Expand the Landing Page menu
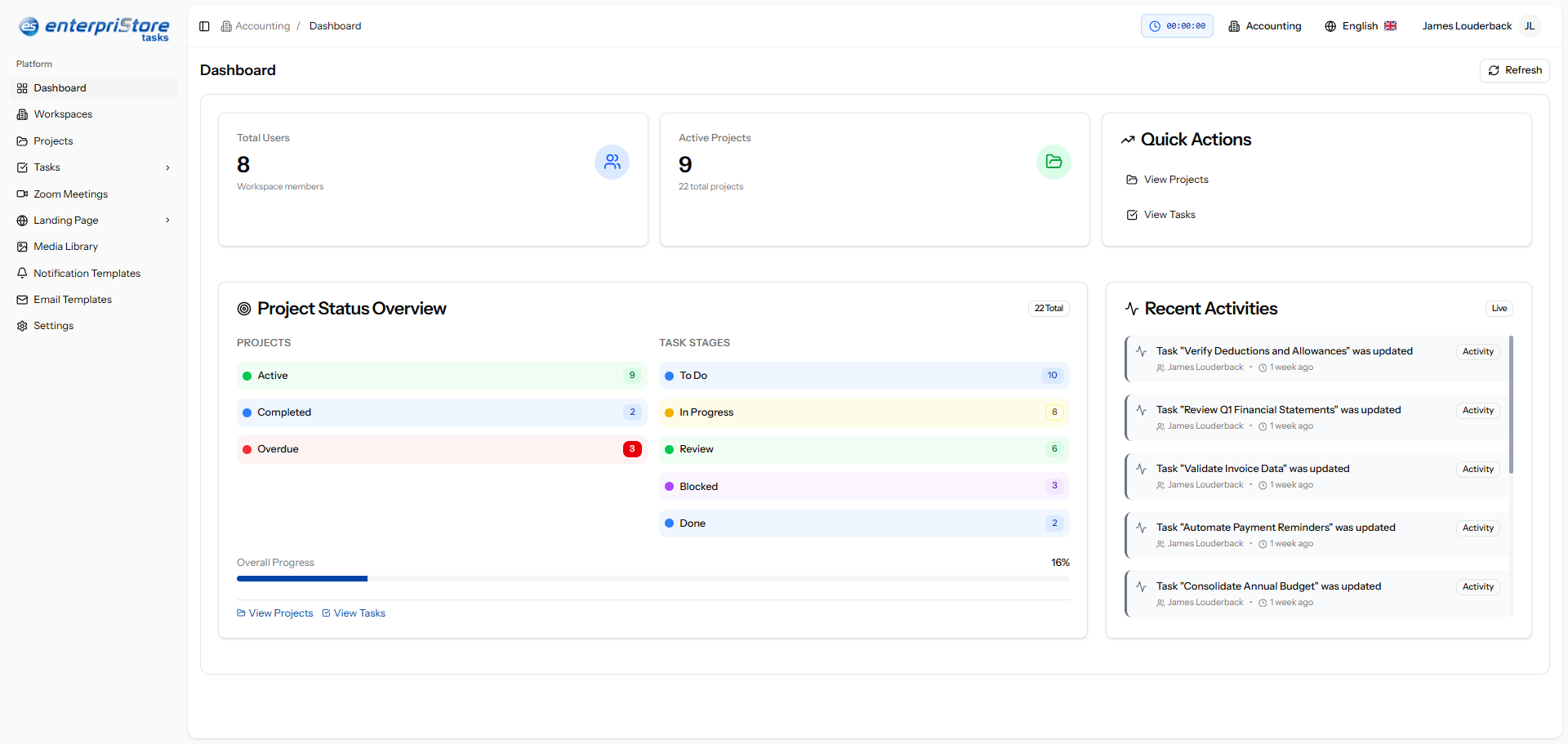This screenshot has height=744, width=1568. point(167,221)
